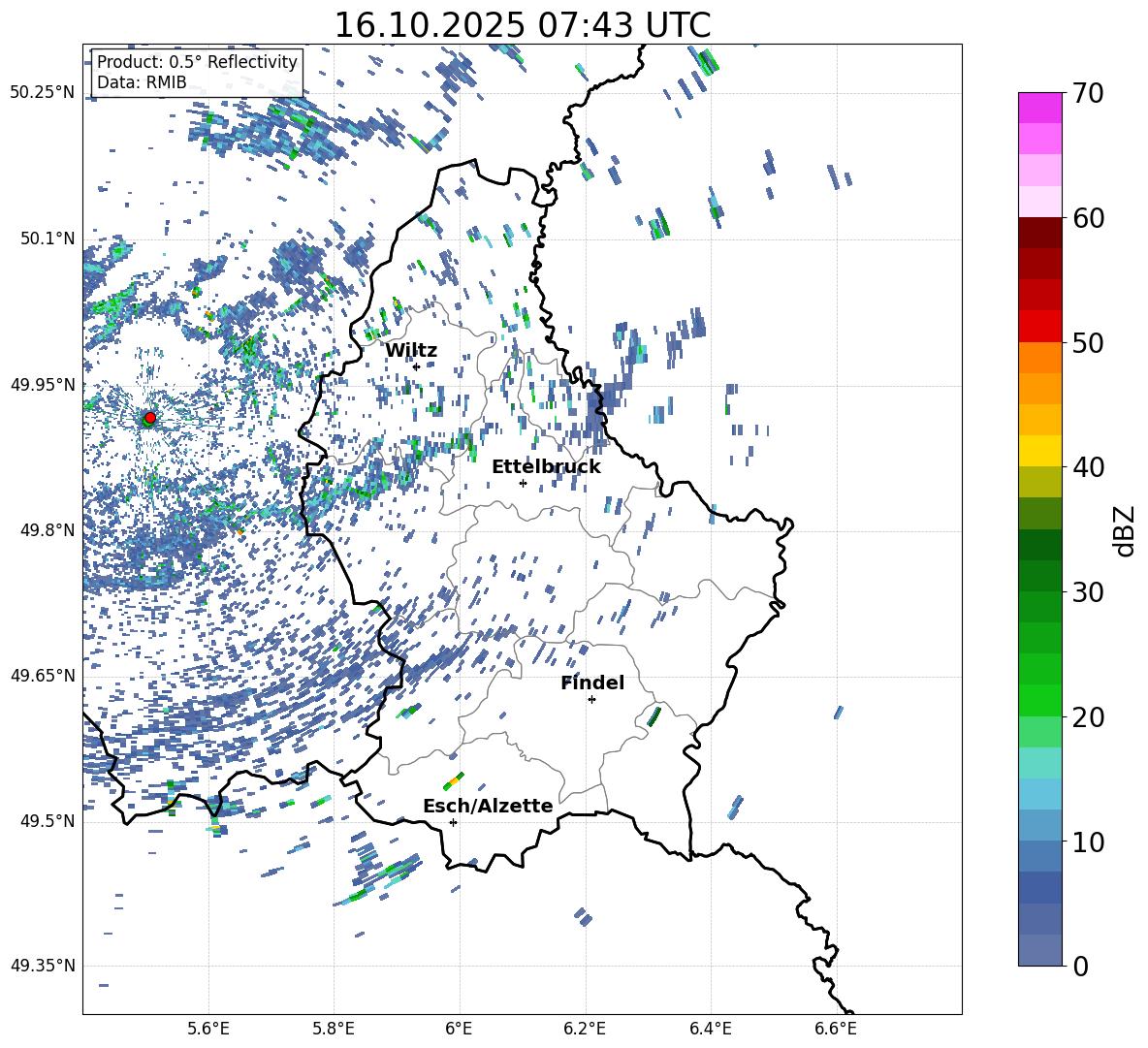1148x1048 pixels.
Task: Pick the bright red colorbar segment above 50
Action: (x=1040, y=327)
